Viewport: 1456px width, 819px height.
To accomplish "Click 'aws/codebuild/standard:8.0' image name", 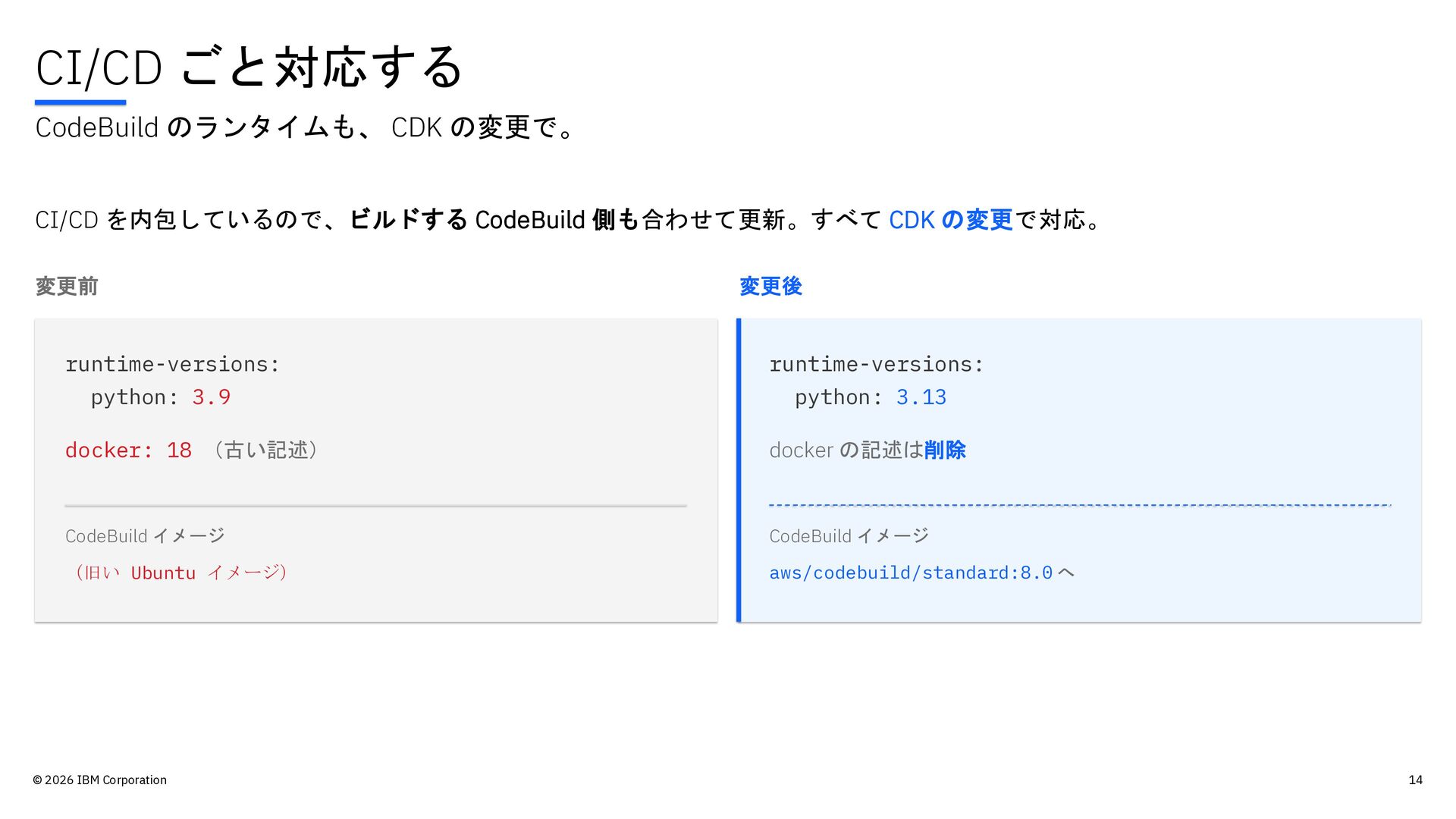I will tap(911, 573).
